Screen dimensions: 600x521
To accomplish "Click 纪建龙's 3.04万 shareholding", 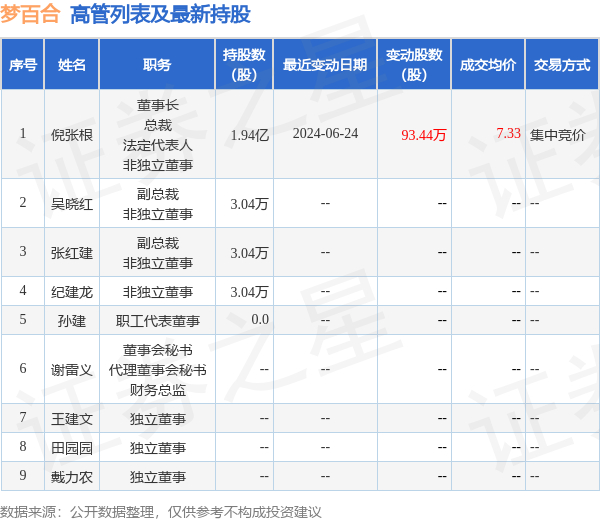I will [249, 292].
